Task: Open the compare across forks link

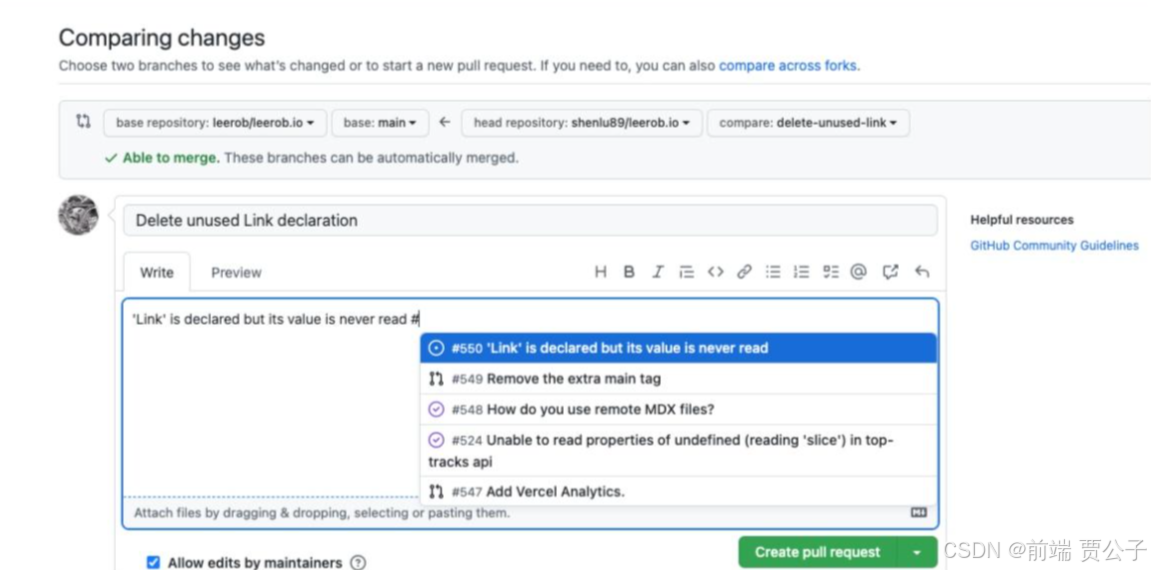Action: 788,65
